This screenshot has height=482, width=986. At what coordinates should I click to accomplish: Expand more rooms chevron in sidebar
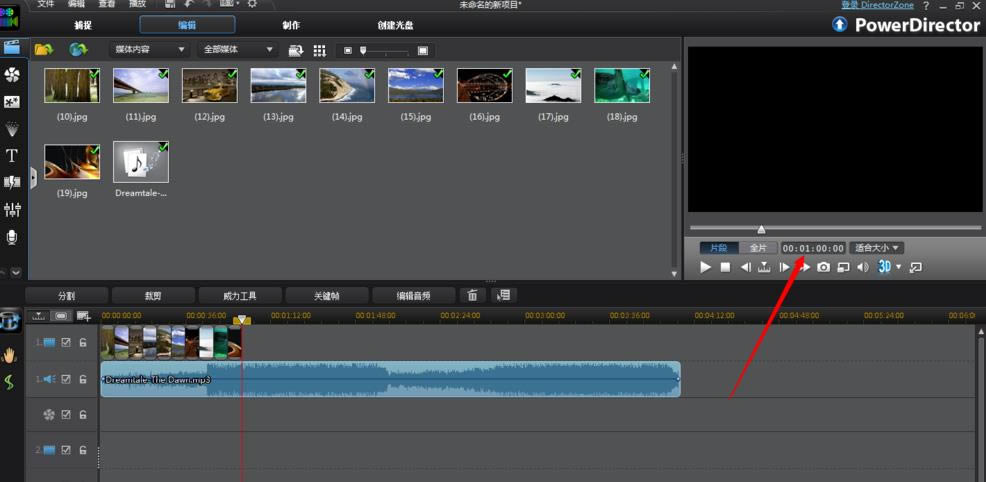click(x=16, y=273)
